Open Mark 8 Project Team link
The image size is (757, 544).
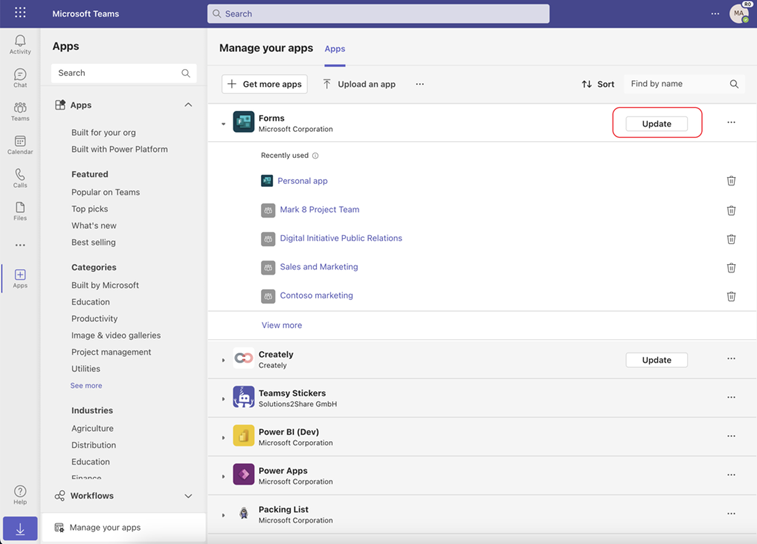click(320, 209)
